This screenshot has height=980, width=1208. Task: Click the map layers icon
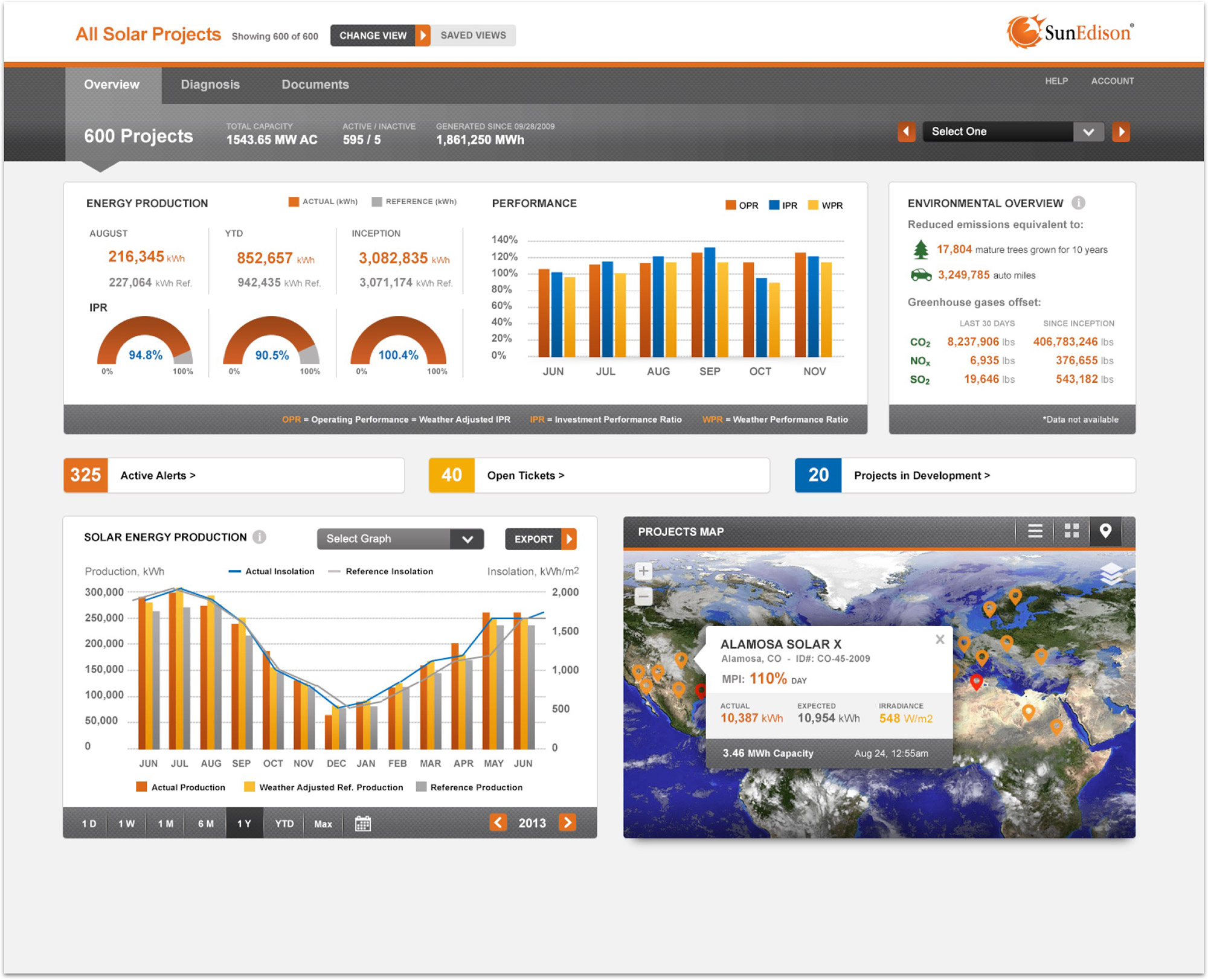coord(1111,574)
